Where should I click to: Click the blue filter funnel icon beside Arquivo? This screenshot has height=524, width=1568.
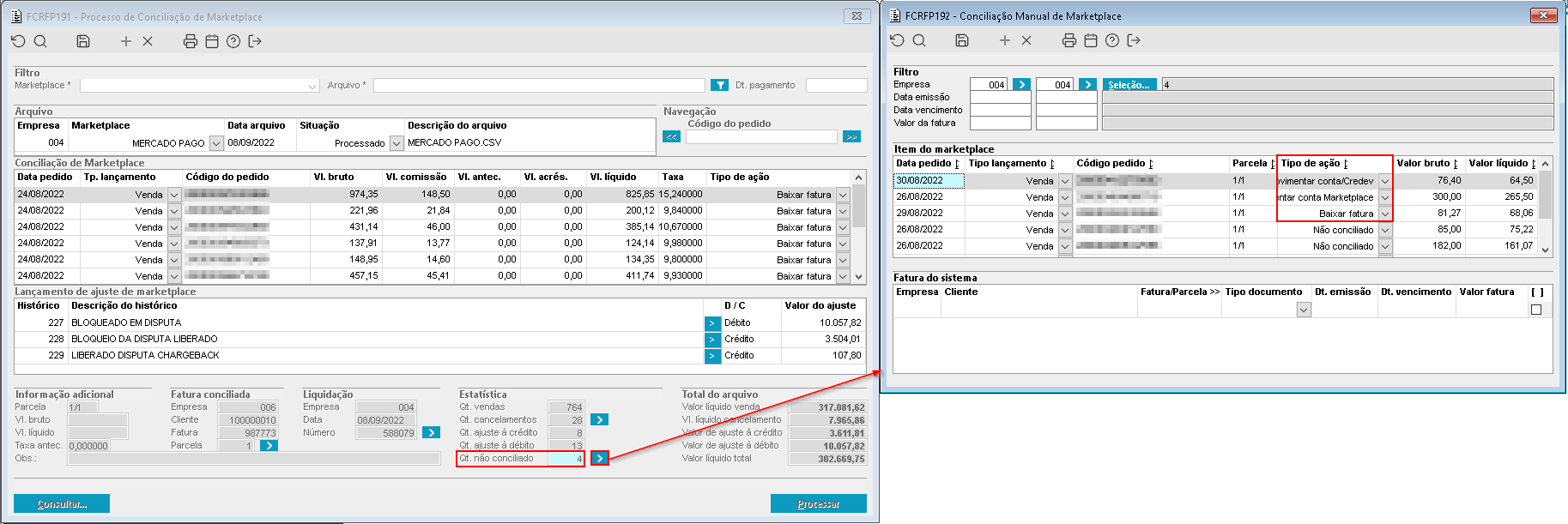tap(719, 85)
